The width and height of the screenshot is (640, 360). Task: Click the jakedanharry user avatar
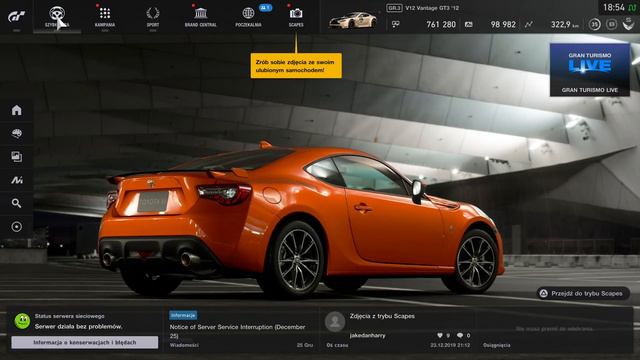point(335,322)
